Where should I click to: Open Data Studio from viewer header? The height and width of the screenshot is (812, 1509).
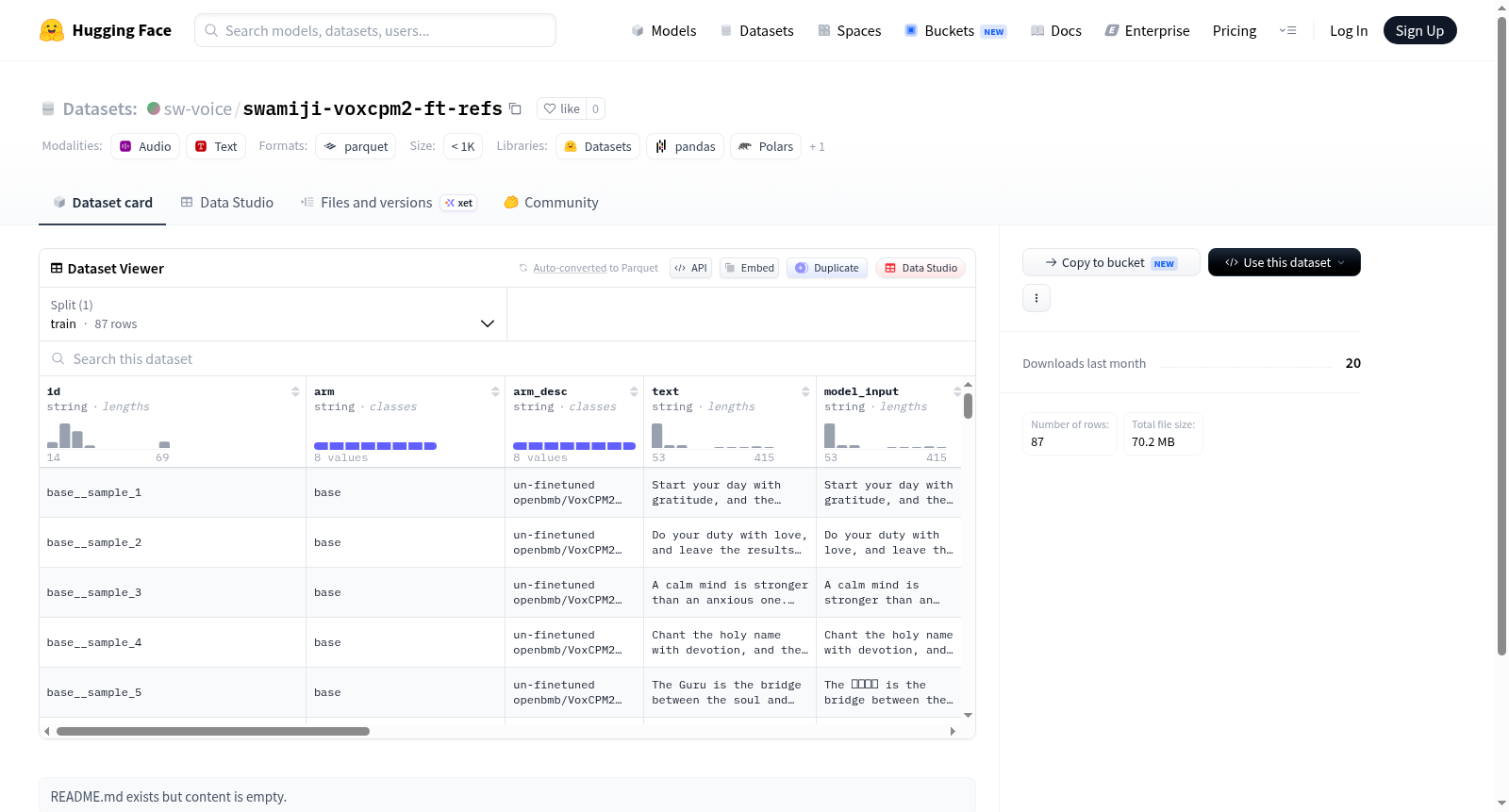pos(920,268)
